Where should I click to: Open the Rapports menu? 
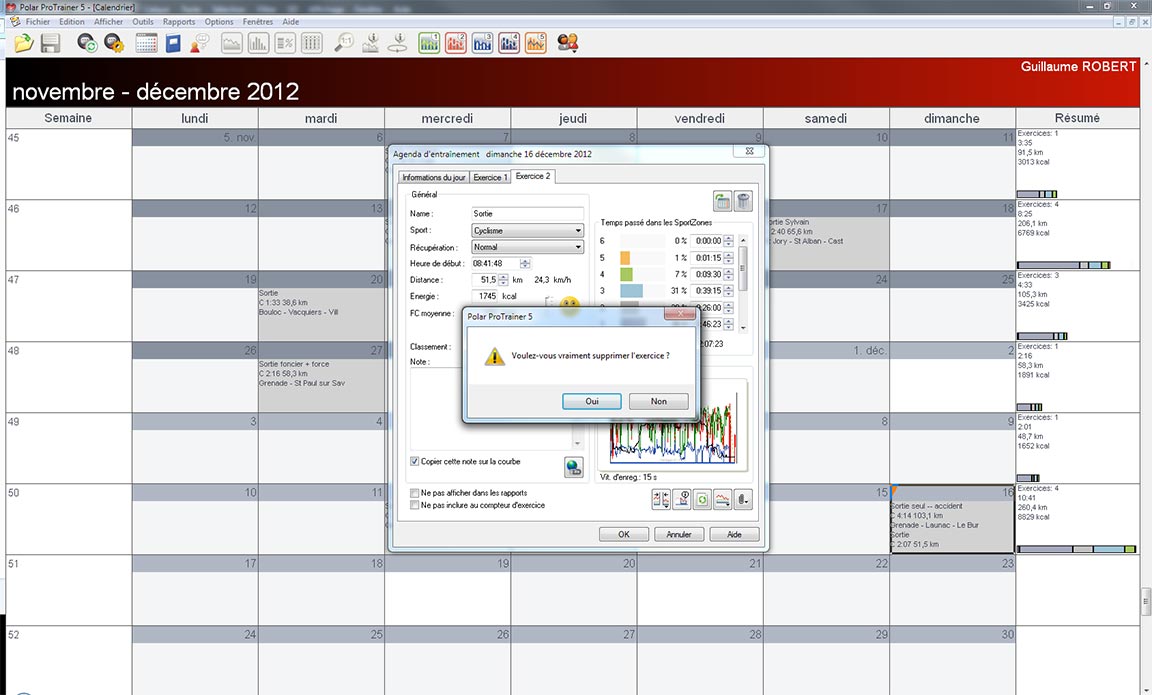pyautogui.click(x=179, y=22)
